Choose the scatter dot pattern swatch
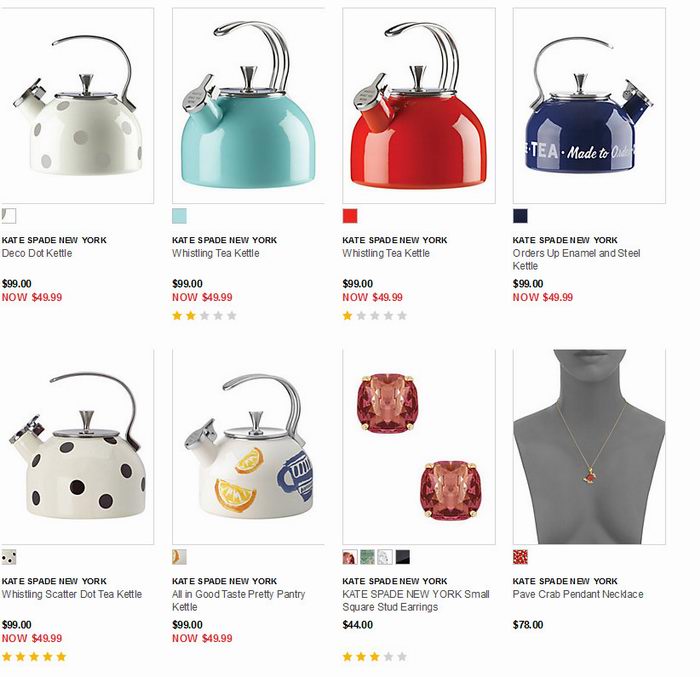The width and height of the screenshot is (700, 677). 8,557
